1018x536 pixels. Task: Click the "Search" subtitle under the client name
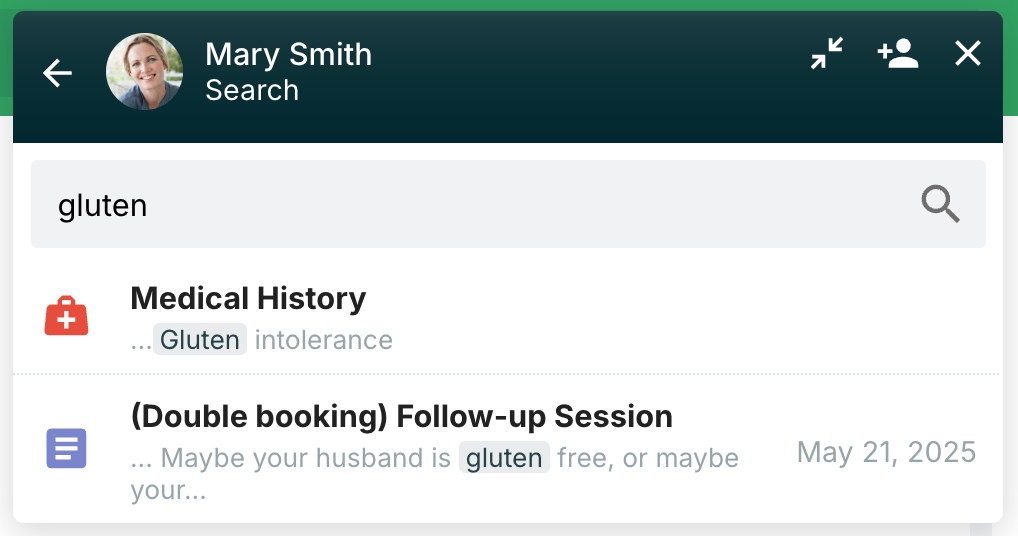[252, 90]
